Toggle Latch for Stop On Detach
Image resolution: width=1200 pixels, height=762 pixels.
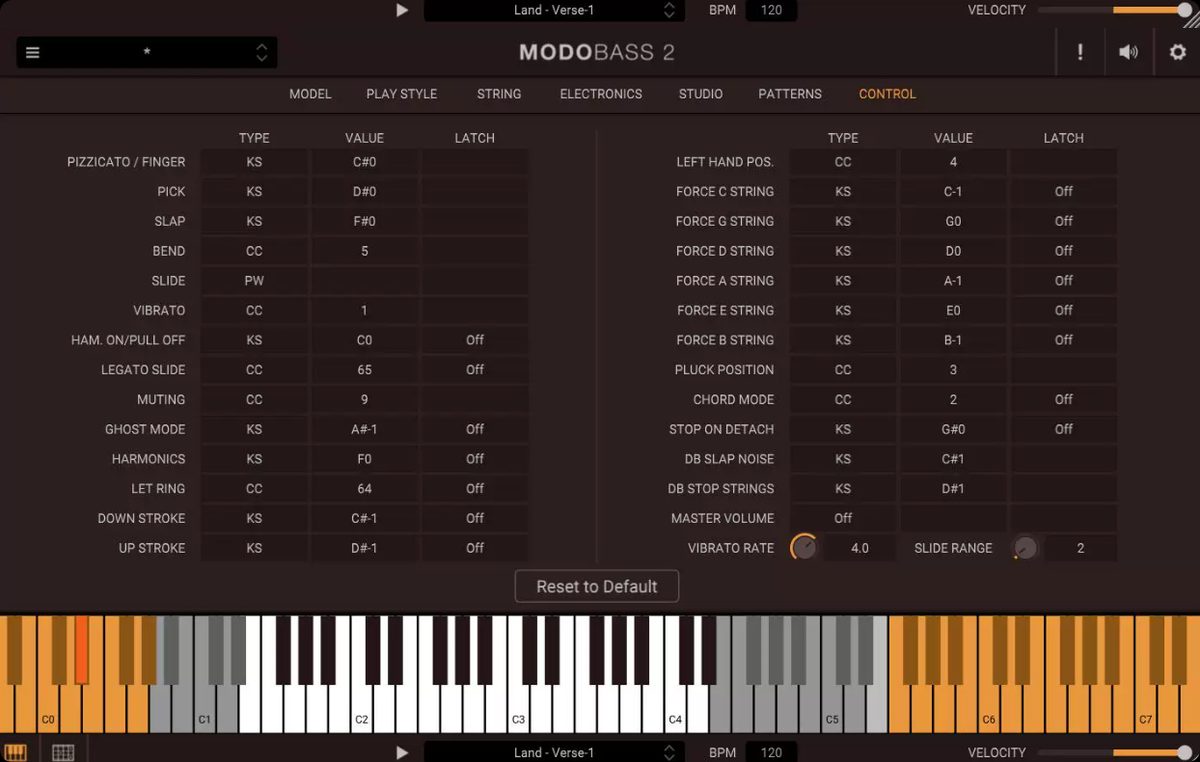pyautogui.click(x=1064, y=429)
